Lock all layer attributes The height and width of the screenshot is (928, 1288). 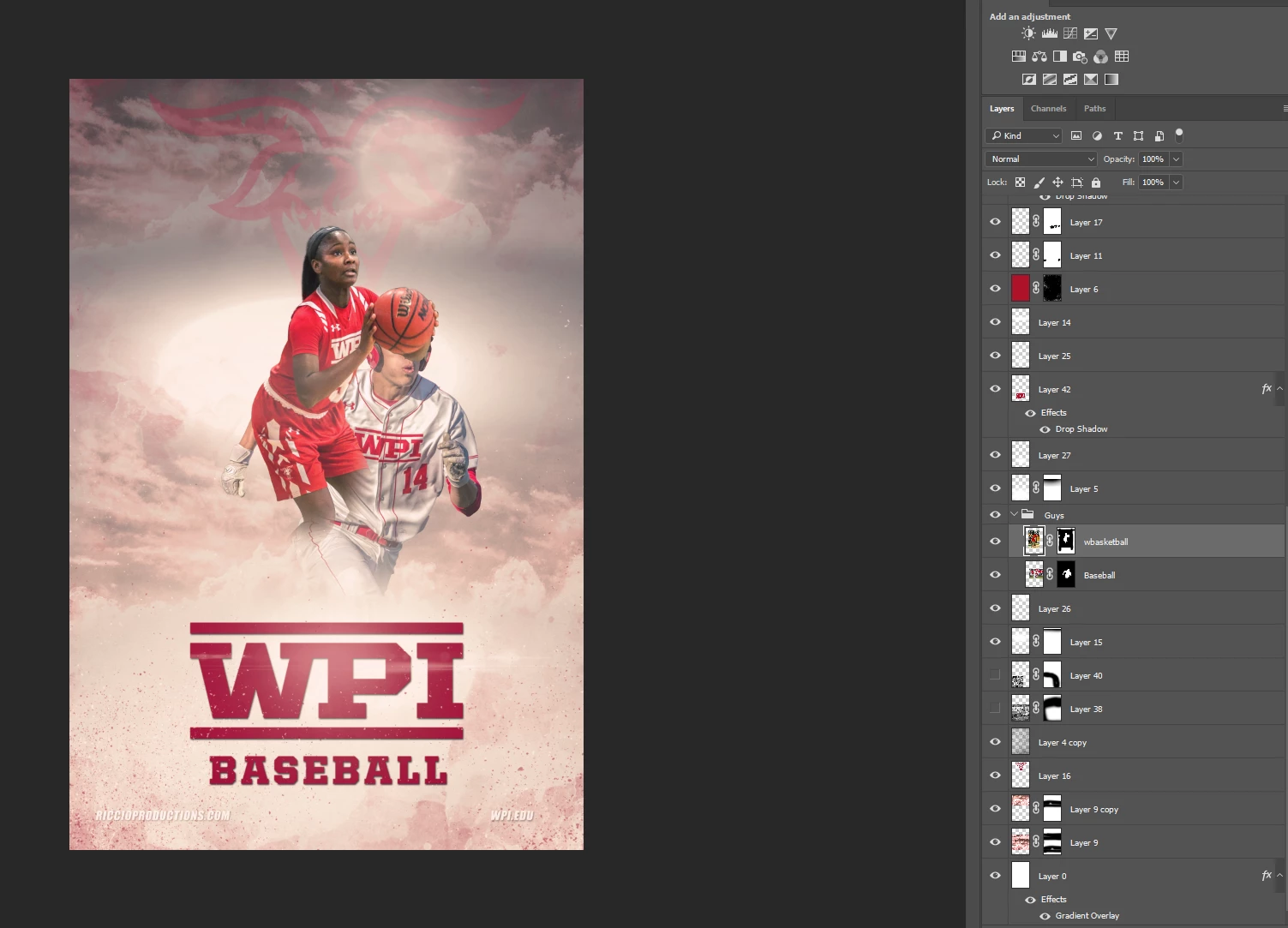1096,183
